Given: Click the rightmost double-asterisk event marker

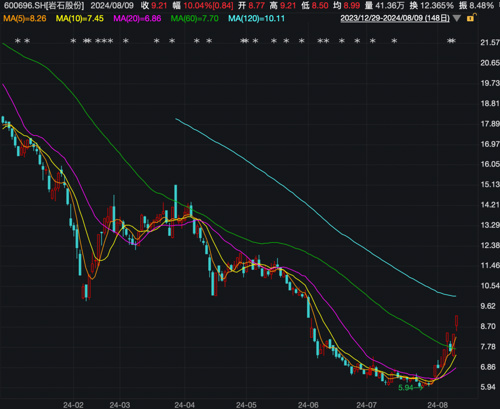Looking at the screenshot, I should (451, 41).
